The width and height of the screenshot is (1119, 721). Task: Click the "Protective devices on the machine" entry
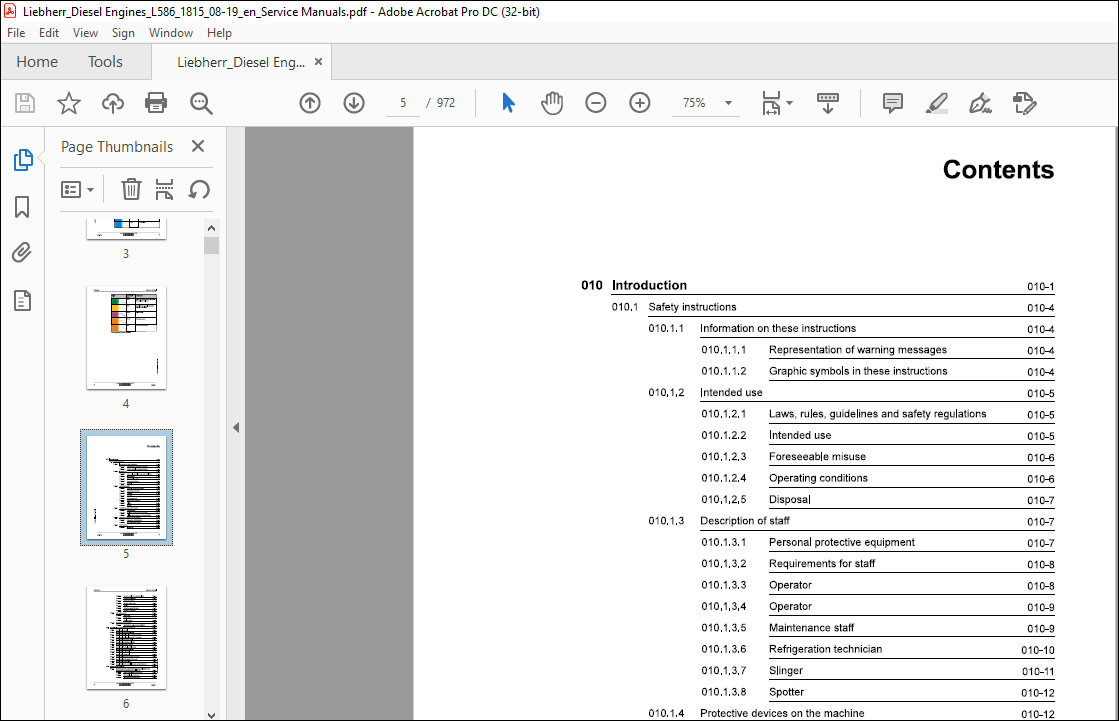click(x=782, y=713)
